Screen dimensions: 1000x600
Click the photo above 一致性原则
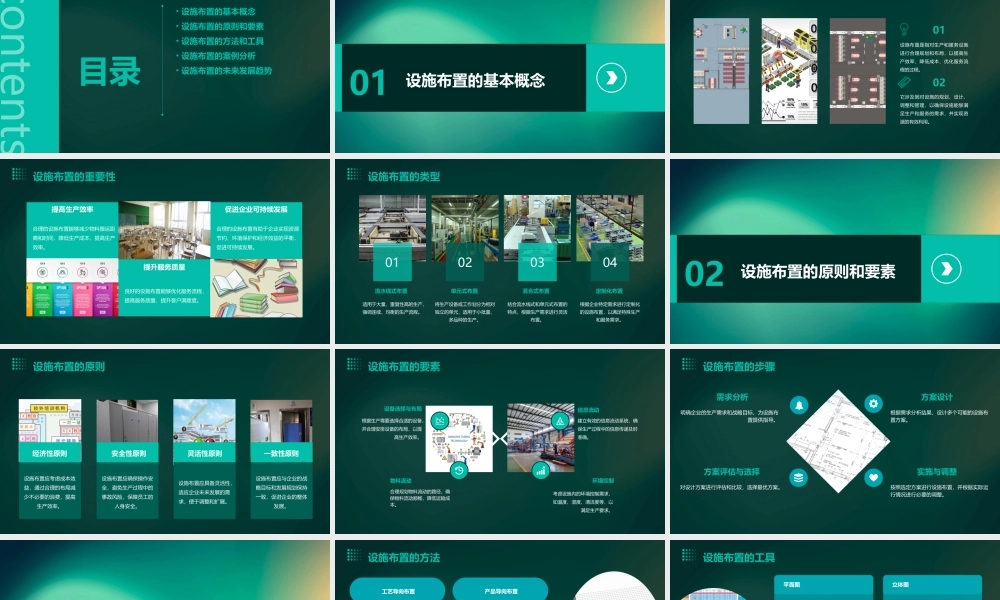pyautogui.click(x=281, y=421)
